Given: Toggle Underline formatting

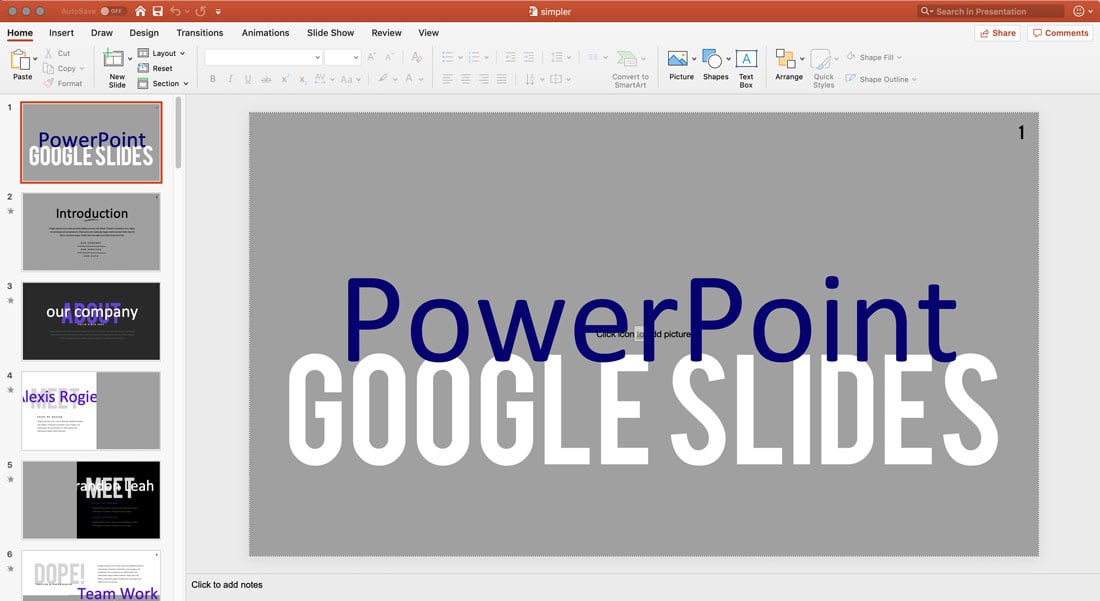Looking at the screenshot, I should [248, 79].
